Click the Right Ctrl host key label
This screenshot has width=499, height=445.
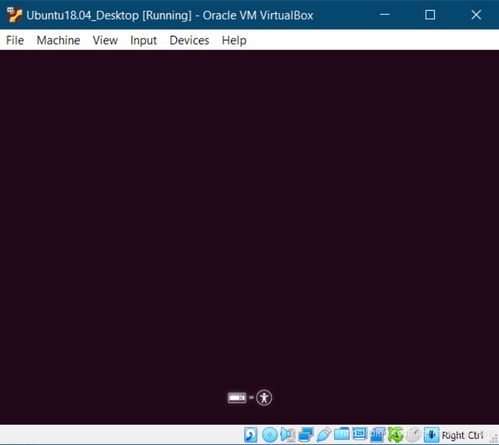462,435
